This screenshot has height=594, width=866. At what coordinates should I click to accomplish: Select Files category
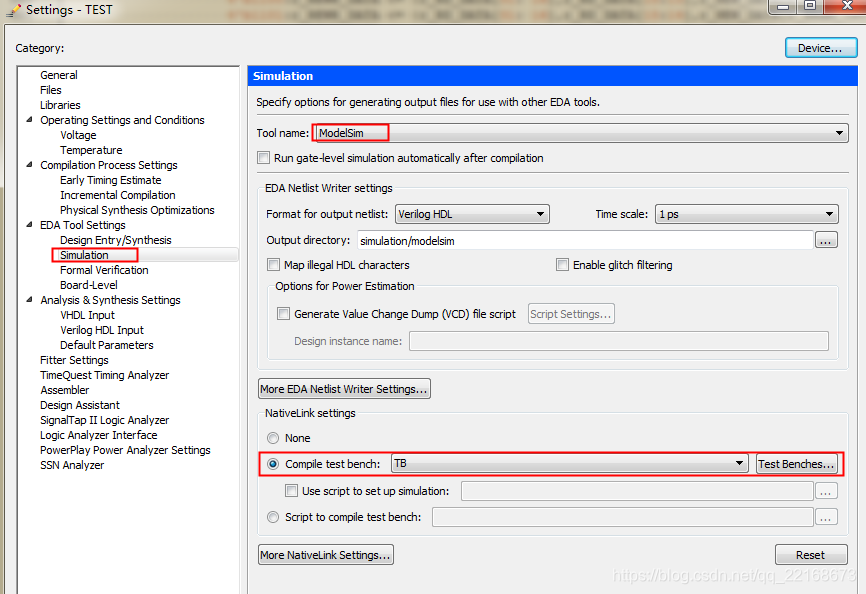[51, 90]
